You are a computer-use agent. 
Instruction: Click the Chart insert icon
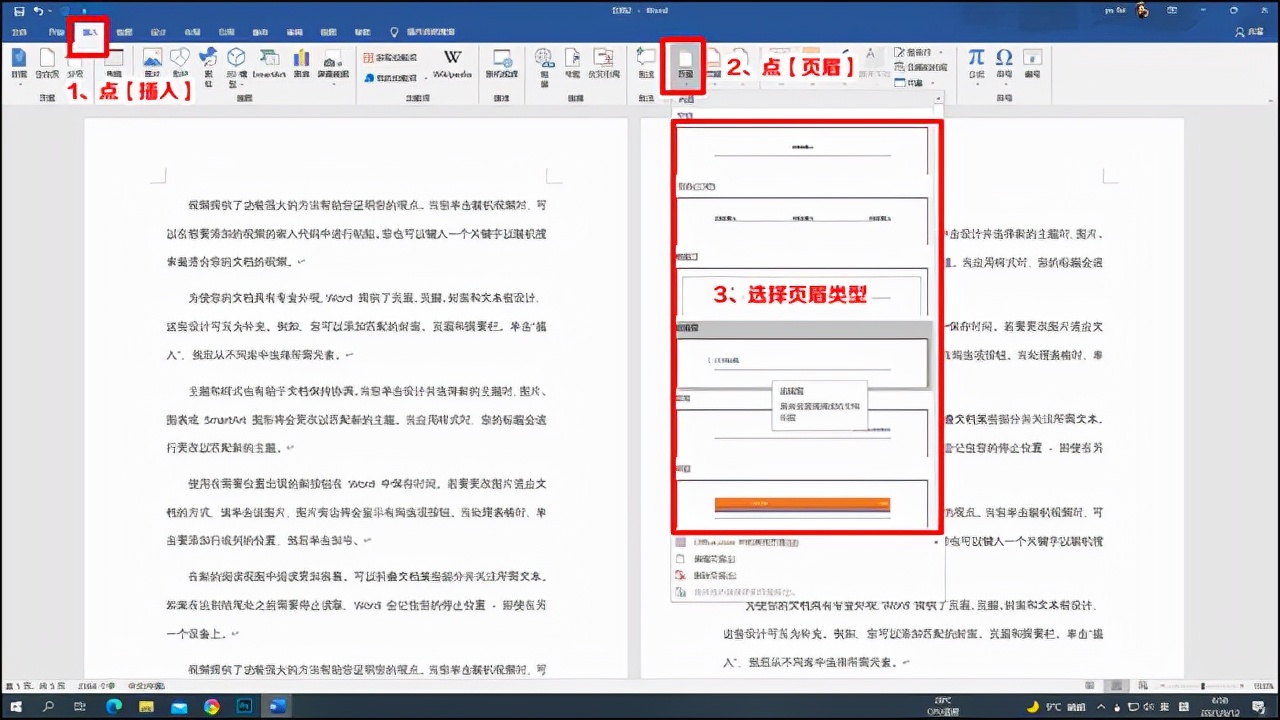pos(300,62)
